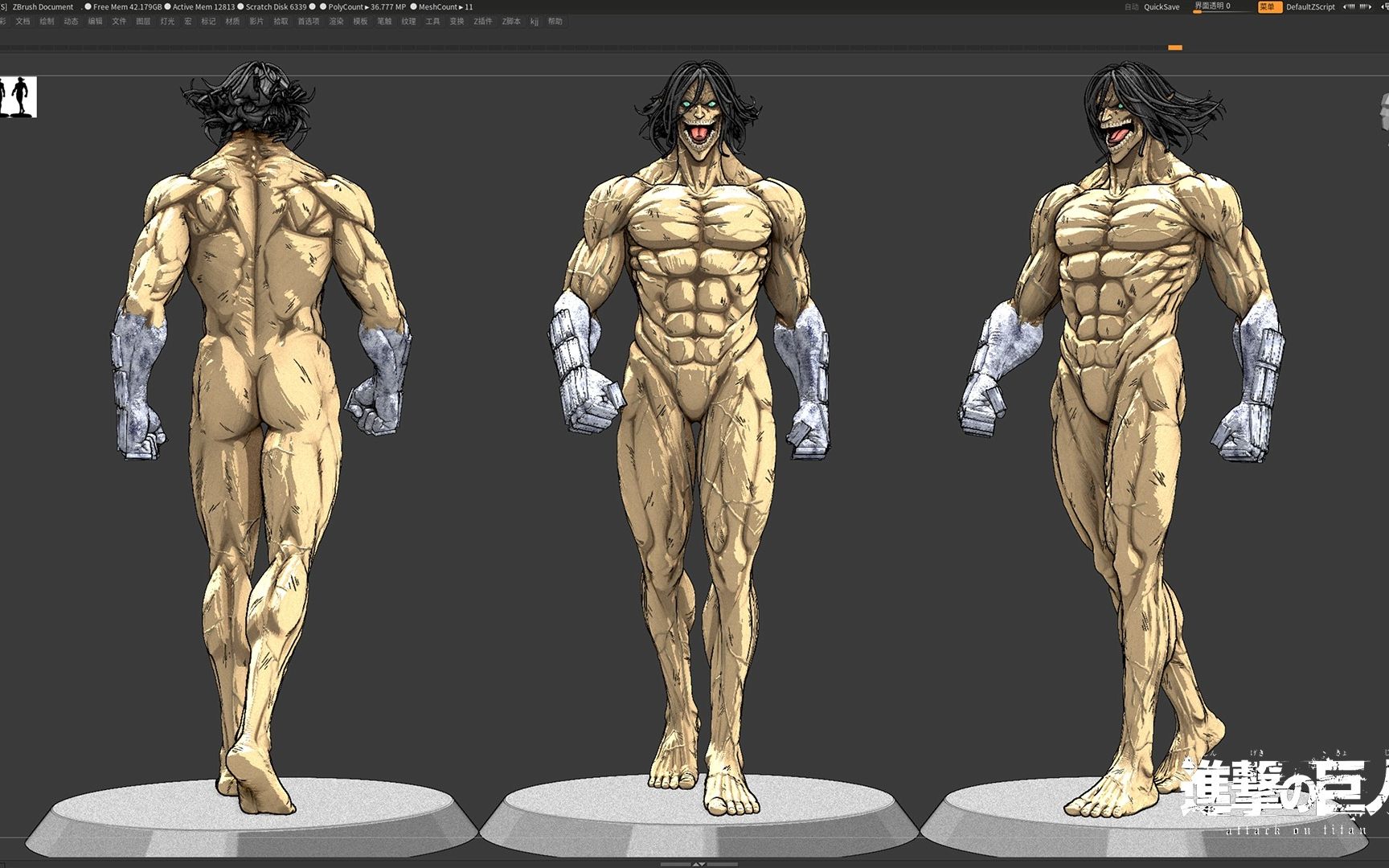Open the kjj menu
The height and width of the screenshot is (868, 1389).
535,22
